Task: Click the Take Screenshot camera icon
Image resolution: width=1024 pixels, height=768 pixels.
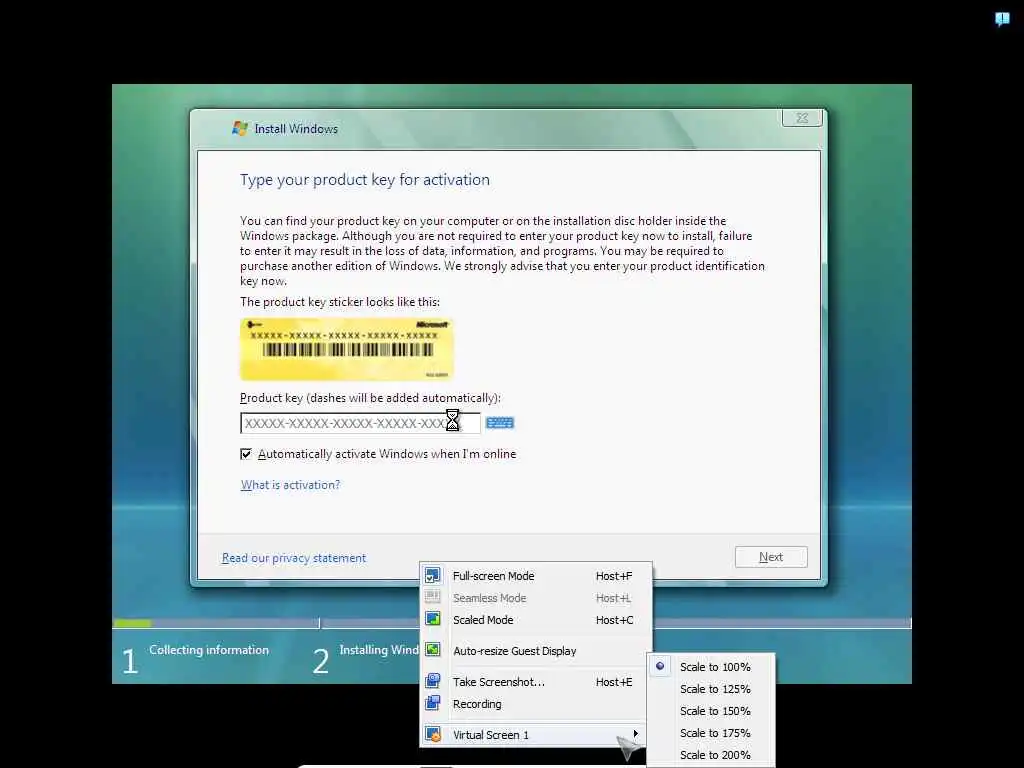Action: [432, 681]
